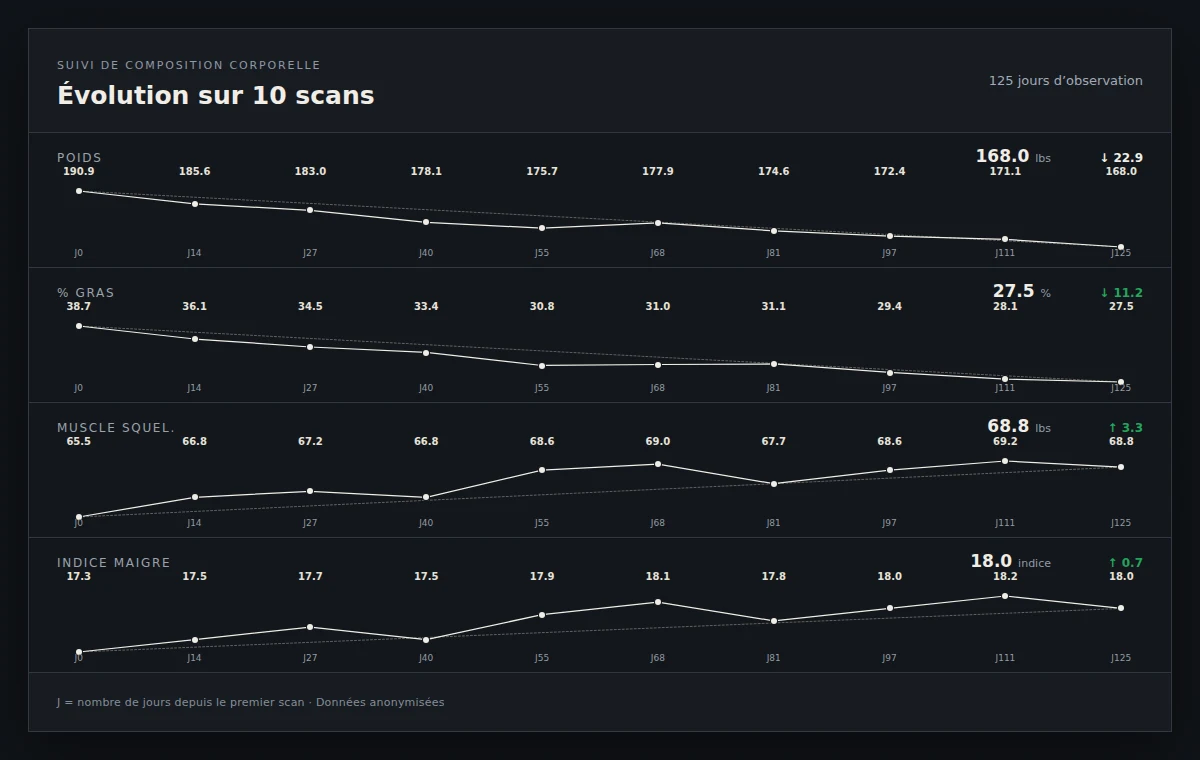This screenshot has width=1200, height=760.
Task: Click the J55 point on % GRAS chart
Action: click(x=542, y=365)
